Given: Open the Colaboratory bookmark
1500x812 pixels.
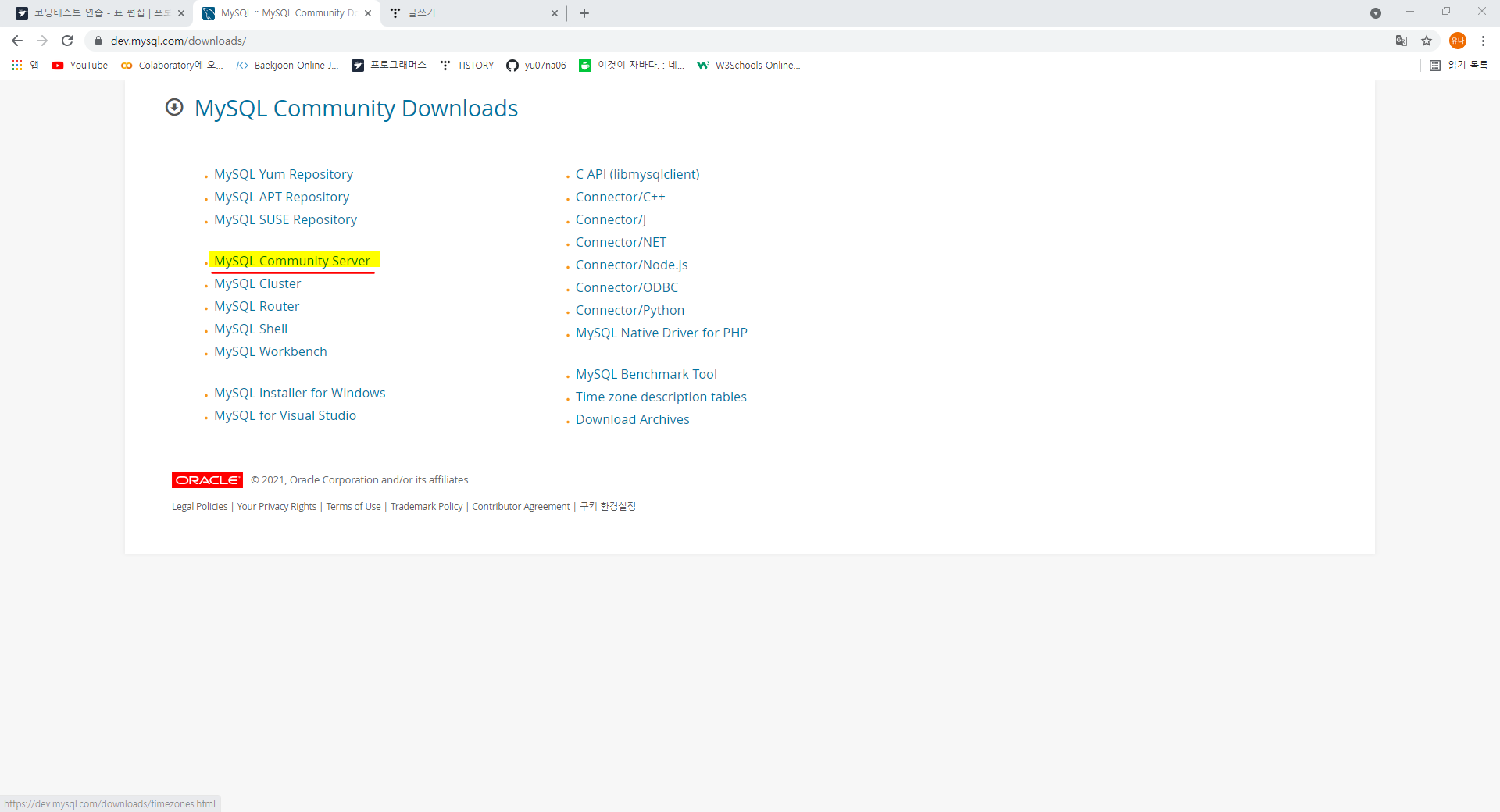Looking at the screenshot, I should tap(172, 66).
